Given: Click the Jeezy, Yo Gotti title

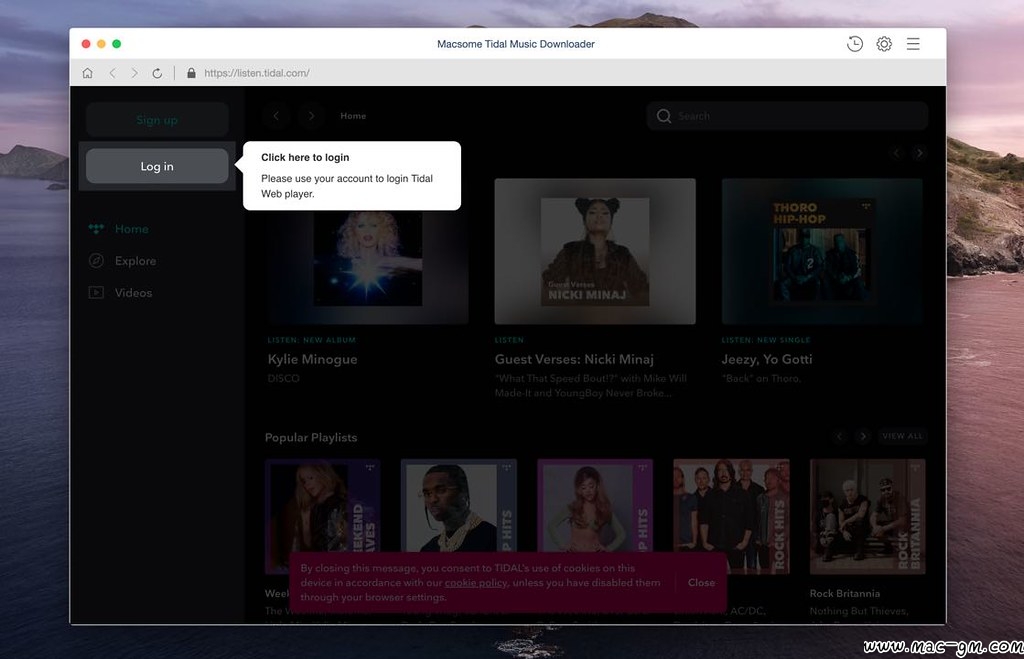Looking at the screenshot, I should coord(767,359).
